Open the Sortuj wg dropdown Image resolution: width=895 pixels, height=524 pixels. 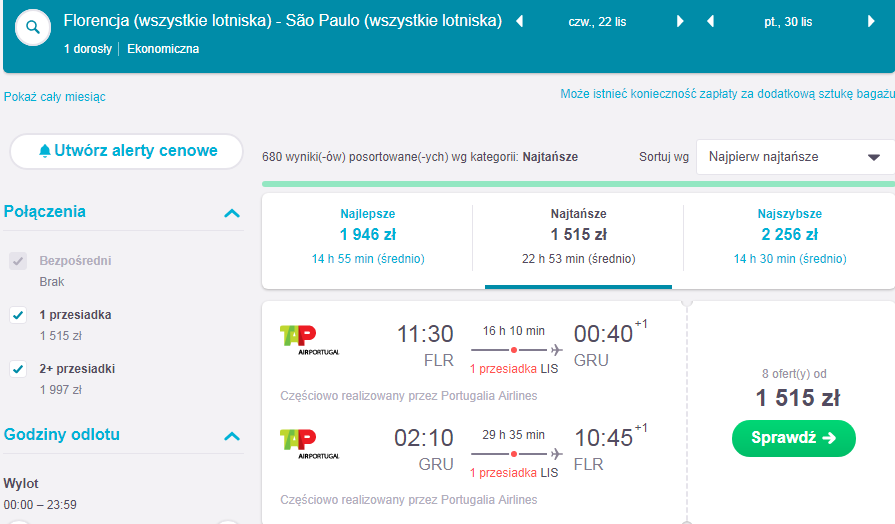point(795,157)
